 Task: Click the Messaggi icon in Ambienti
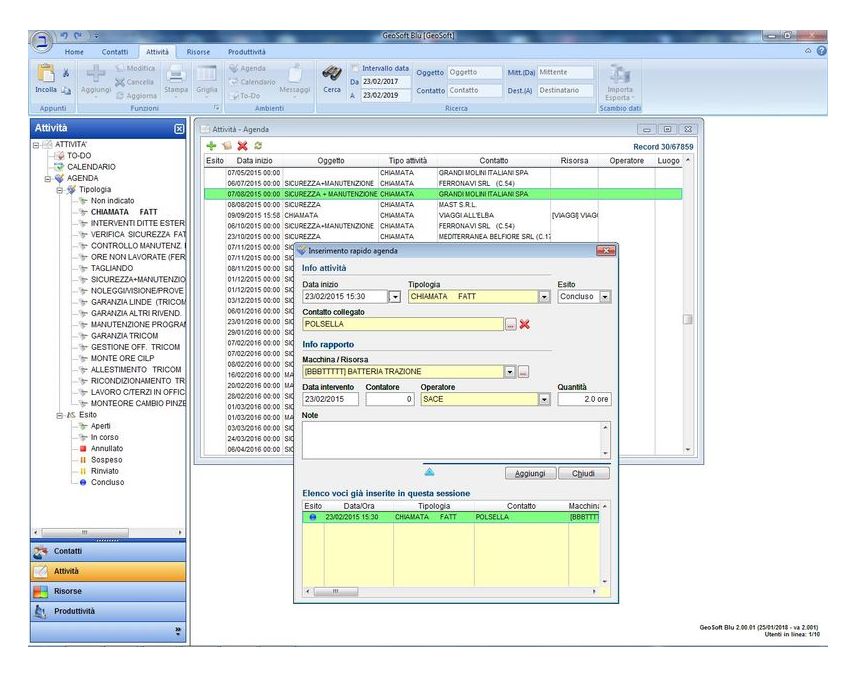(x=295, y=74)
